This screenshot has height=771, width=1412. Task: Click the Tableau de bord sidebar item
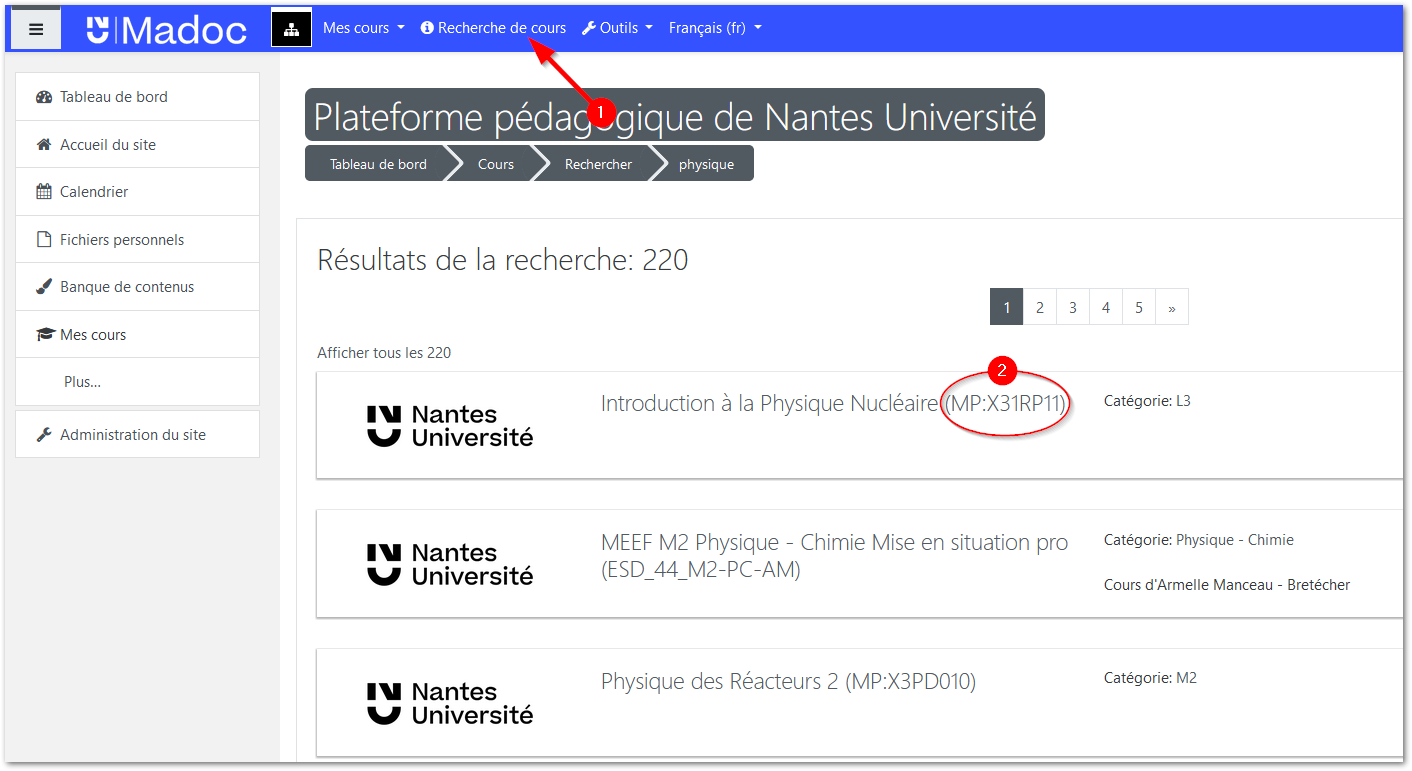pos(113,97)
